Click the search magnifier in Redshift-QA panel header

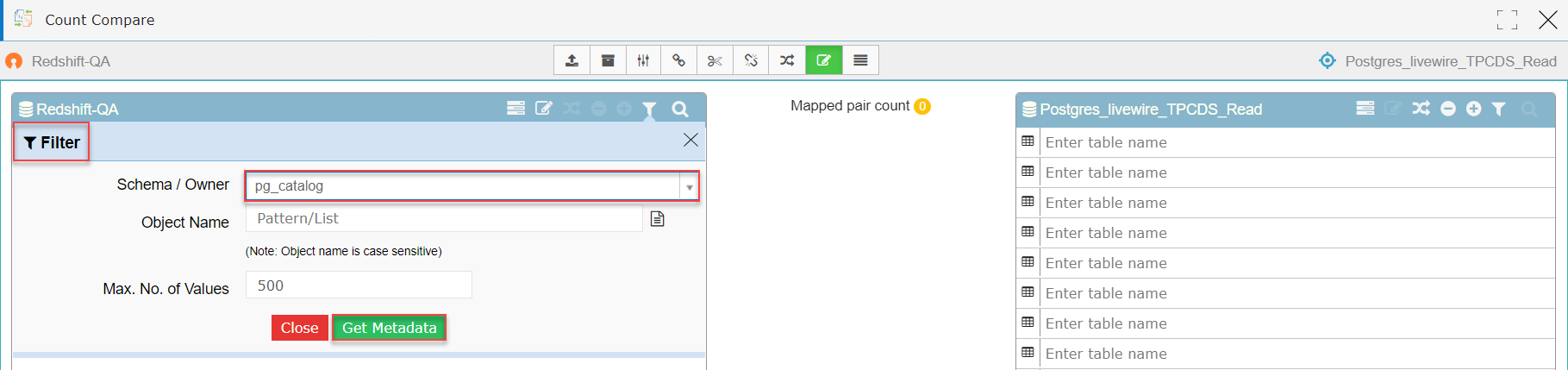[x=680, y=109]
